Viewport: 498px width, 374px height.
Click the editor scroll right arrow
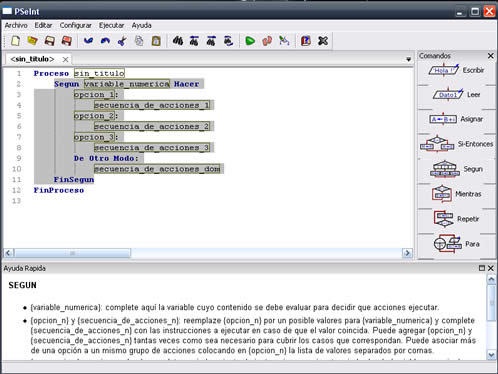coord(407,253)
